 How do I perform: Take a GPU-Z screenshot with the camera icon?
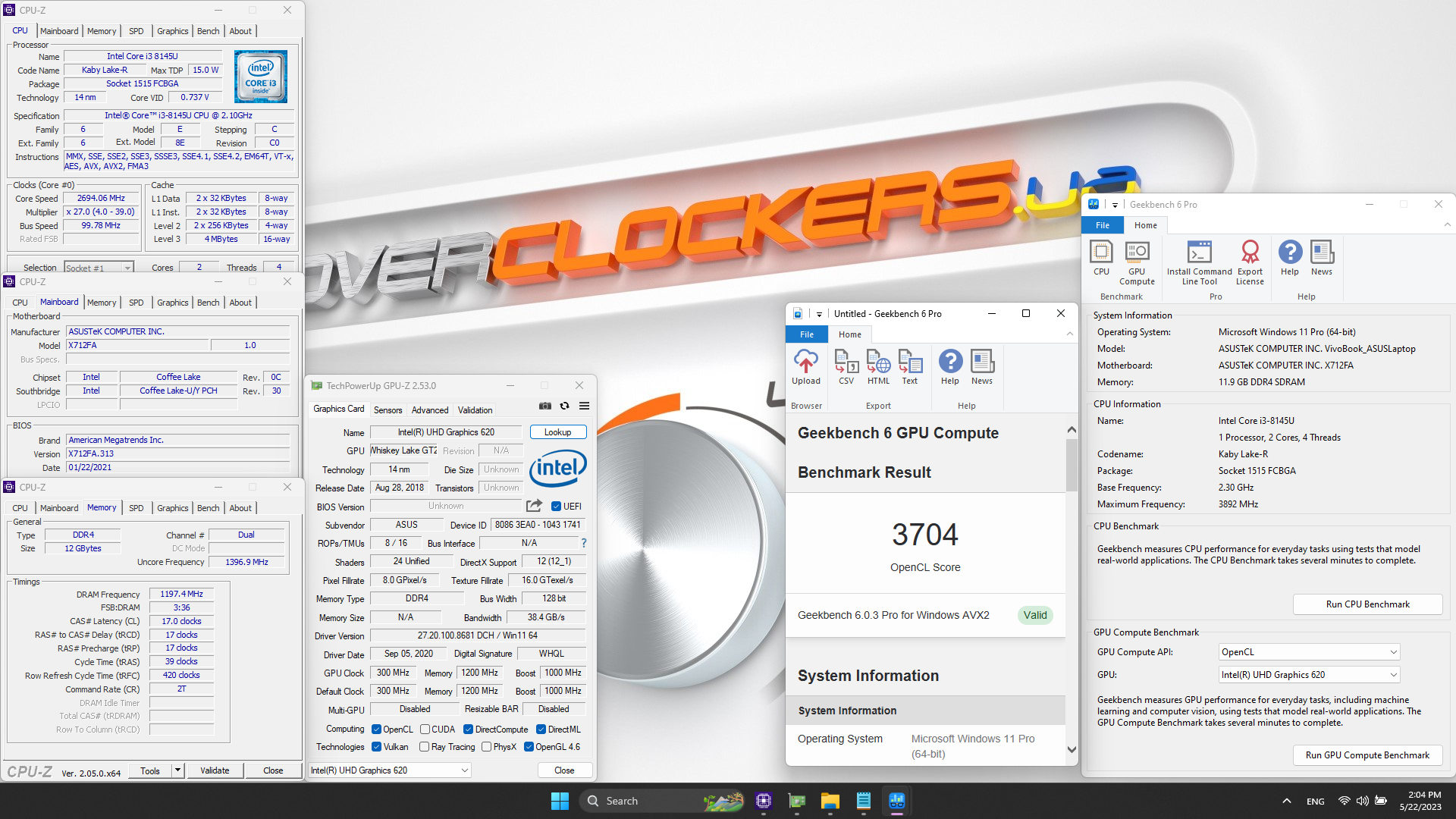click(x=545, y=406)
